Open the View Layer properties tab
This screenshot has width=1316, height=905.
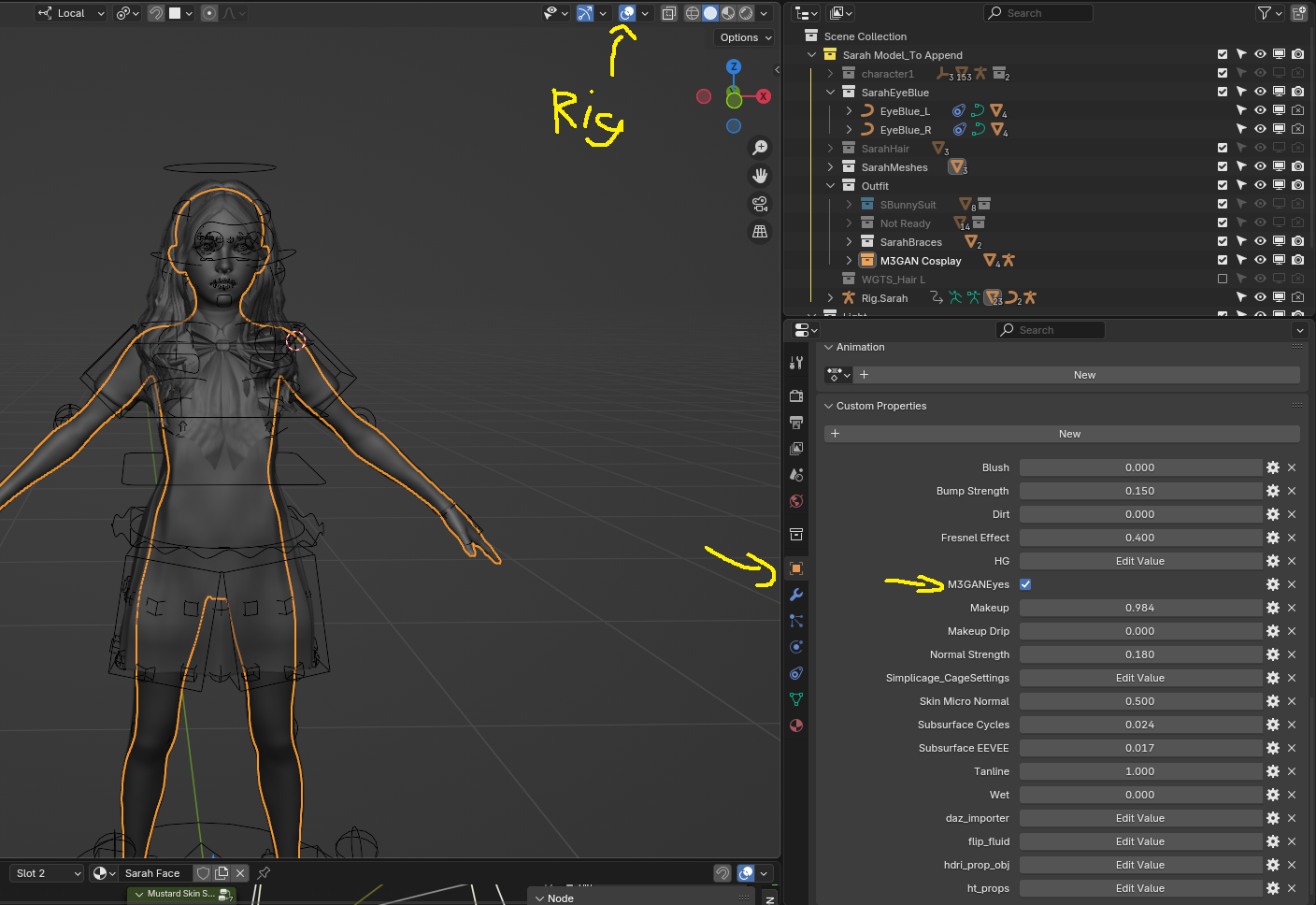[x=796, y=449]
